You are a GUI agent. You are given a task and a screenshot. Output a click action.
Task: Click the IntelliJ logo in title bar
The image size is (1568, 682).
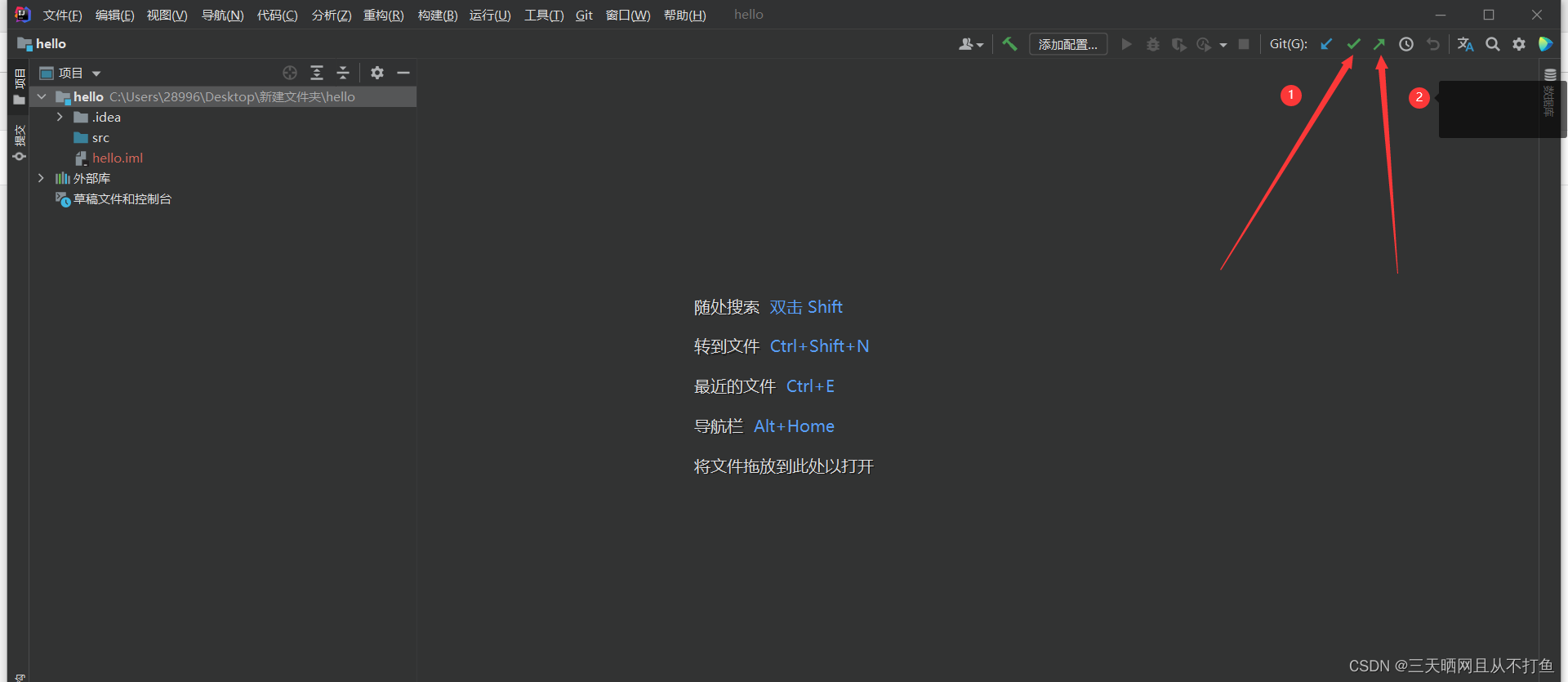tap(23, 15)
